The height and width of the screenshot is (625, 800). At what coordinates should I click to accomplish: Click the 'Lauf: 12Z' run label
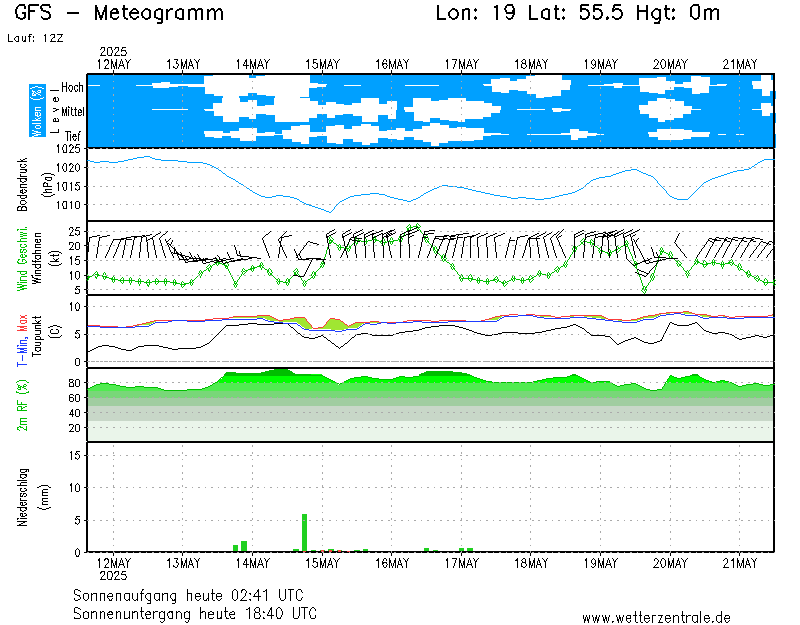point(35,38)
